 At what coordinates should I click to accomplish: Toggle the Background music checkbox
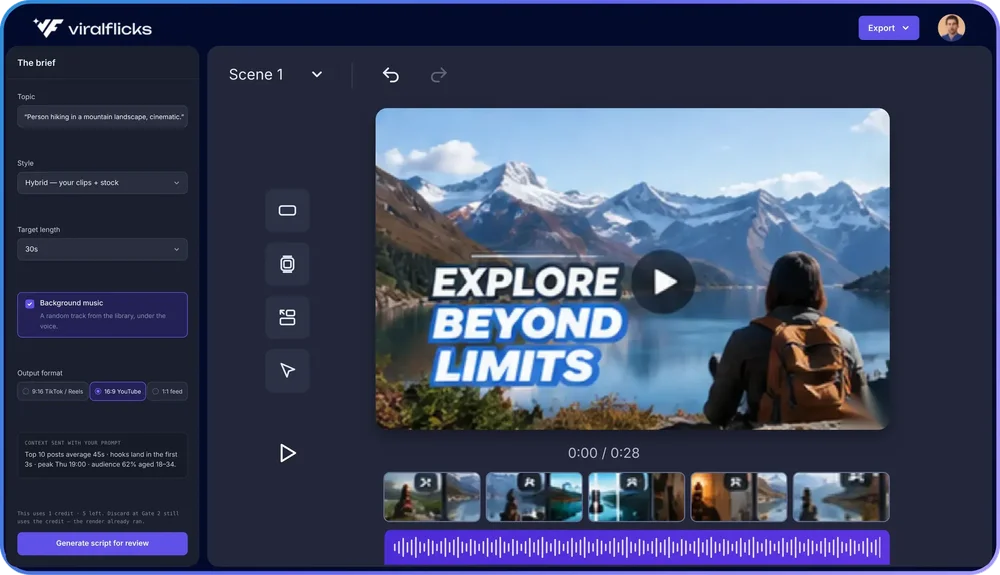click(x=29, y=303)
